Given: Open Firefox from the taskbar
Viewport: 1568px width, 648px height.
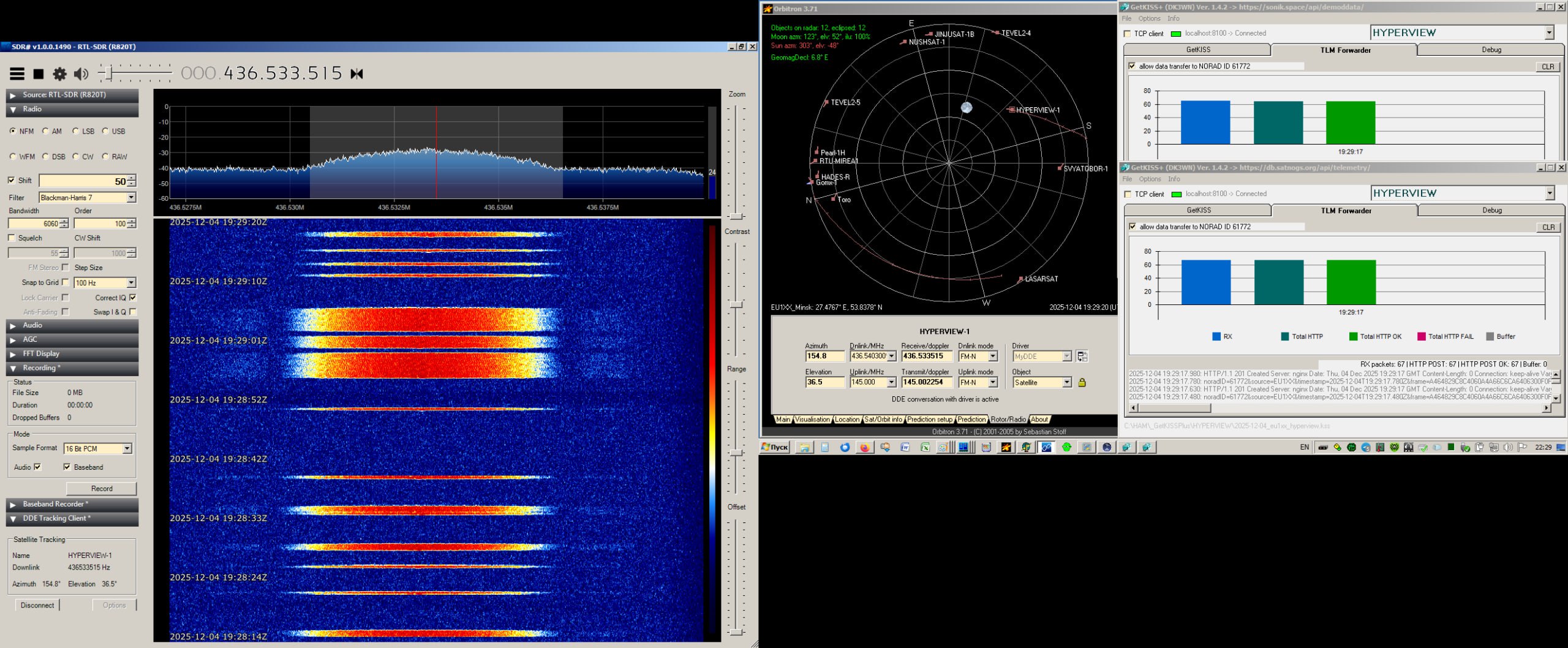Looking at the screenshot, I should tap(864, 448).
